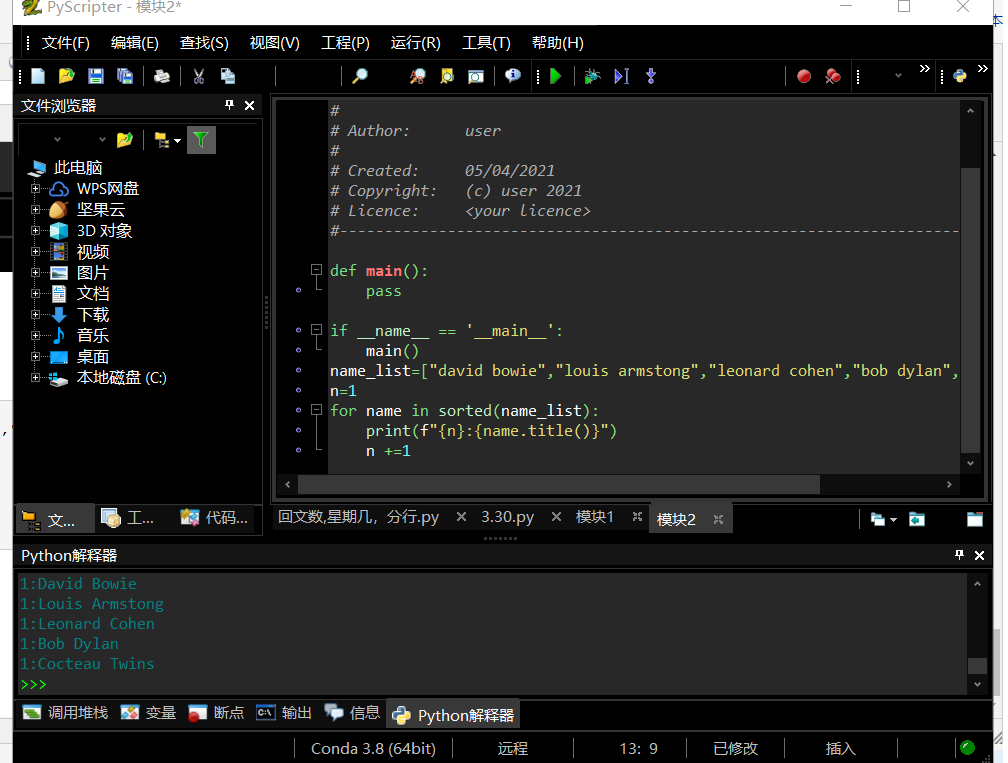Viewport: 1008px width, 763px height.
Task: Expand the 3D 对象 tree node
Action: tap(35, 231)
